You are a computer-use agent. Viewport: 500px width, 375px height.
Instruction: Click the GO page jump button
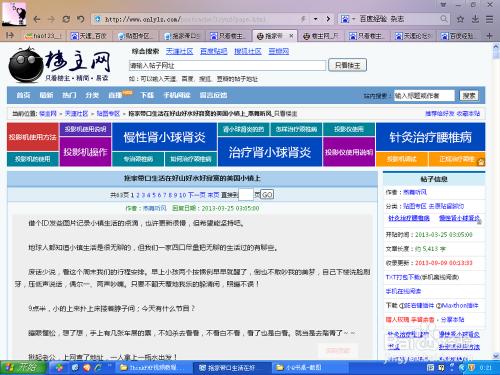point(267,195)
